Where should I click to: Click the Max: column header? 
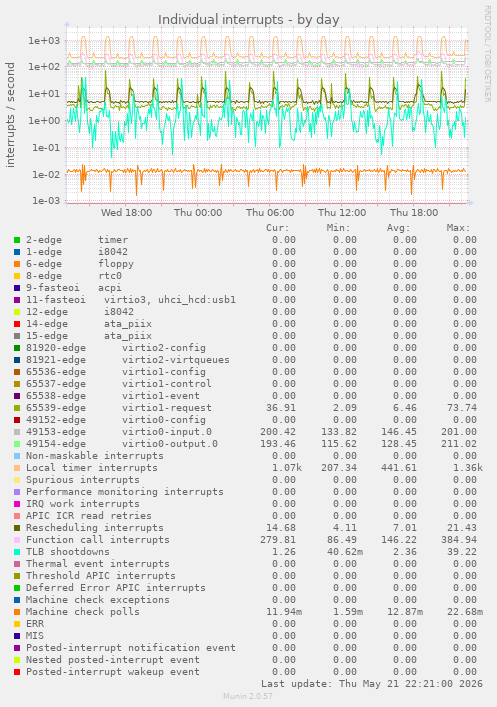coord(459,228)
